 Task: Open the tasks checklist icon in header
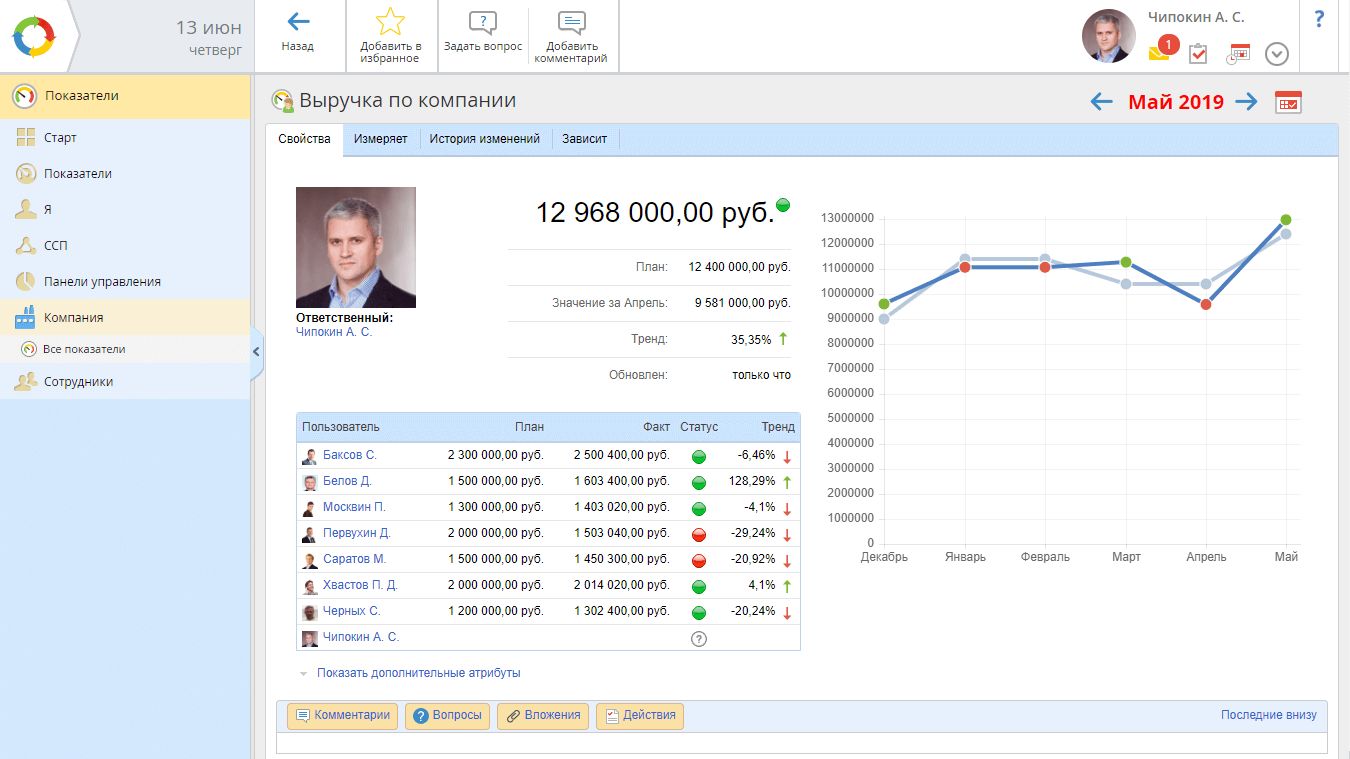(1198, 54)
